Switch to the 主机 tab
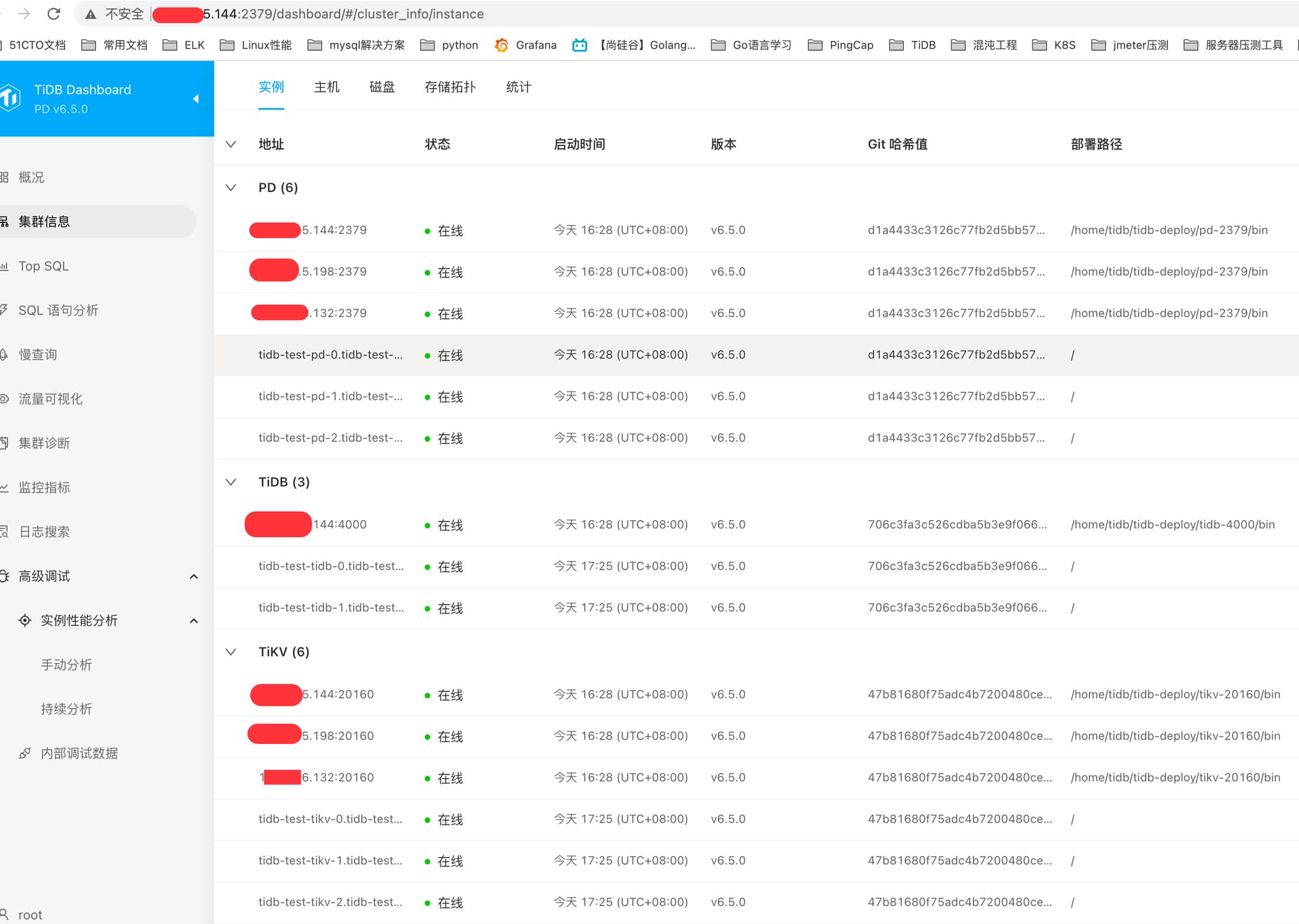This screenshot has height=924, width=1299. coord(327,87)
